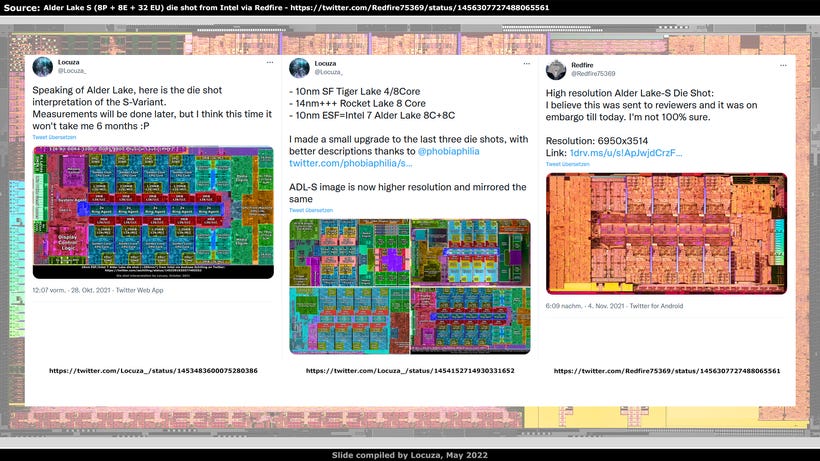Click the Redfire75369 status URL caption below third tweet
Viewport: 820px width, 461px height.
667,371
